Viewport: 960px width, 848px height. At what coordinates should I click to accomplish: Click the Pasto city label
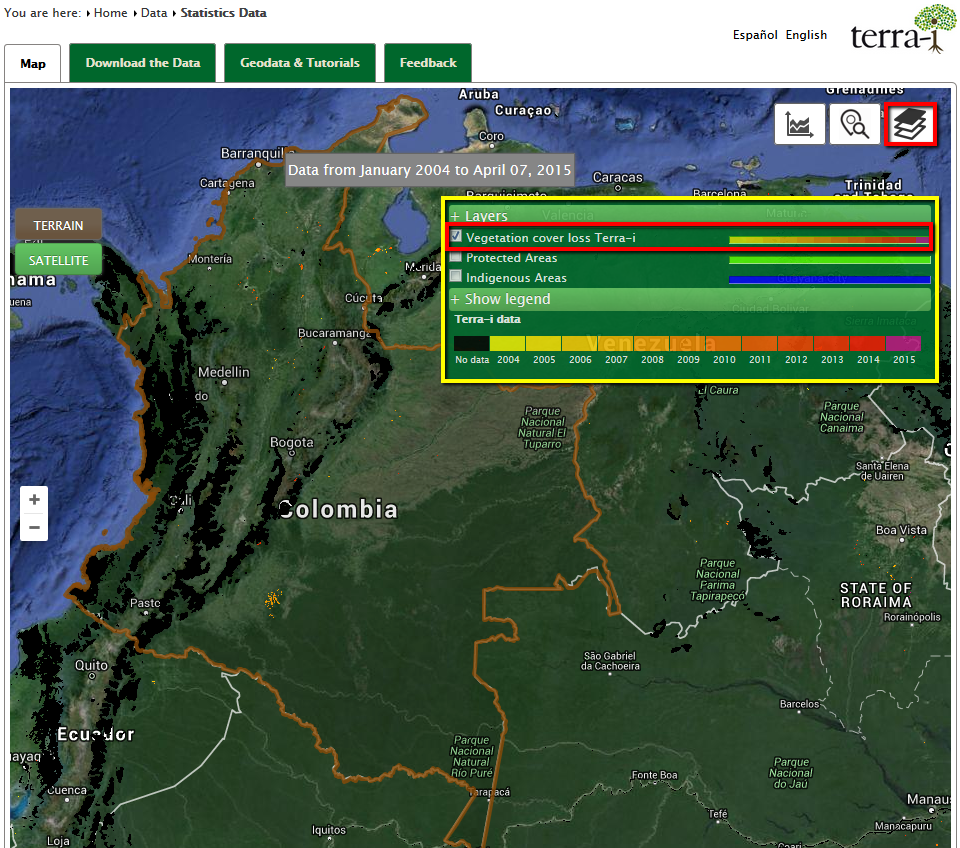(145, 603)
